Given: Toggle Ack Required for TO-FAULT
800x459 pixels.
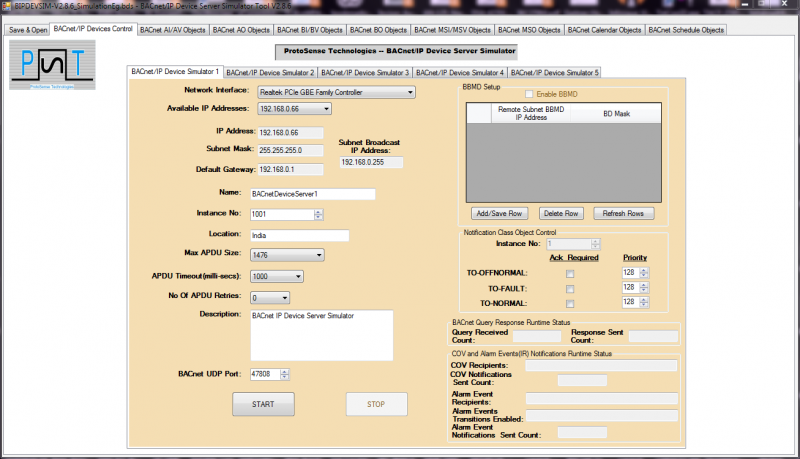Looking at the screenshot, I should coord(569,287).
